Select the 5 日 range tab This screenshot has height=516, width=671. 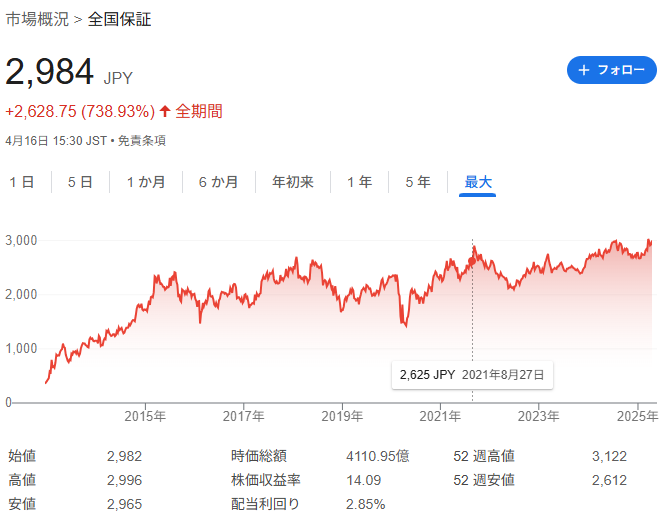(80, 182)
